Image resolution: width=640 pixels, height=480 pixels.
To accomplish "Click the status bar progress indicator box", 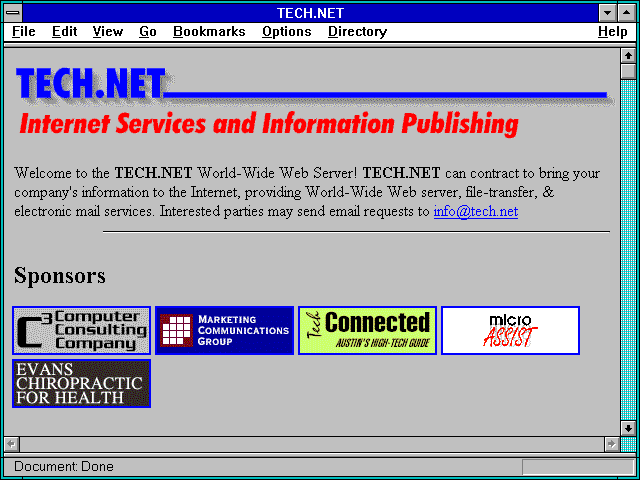I will pos(578,467).
